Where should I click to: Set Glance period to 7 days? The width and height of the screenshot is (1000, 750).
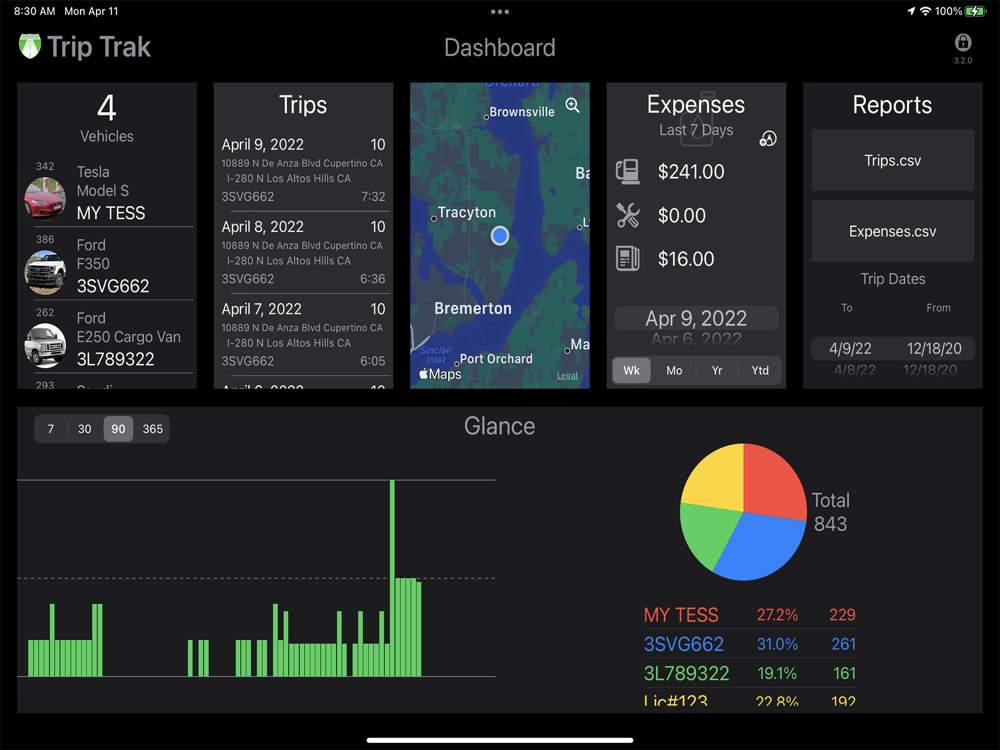point(51,429)
